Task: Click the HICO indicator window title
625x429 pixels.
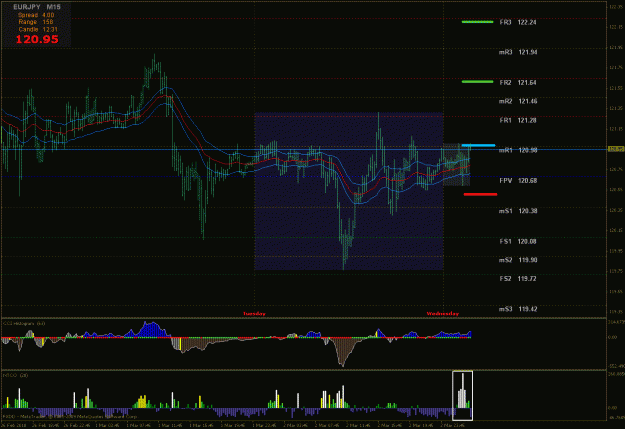Action: click(x=15, y=375)
